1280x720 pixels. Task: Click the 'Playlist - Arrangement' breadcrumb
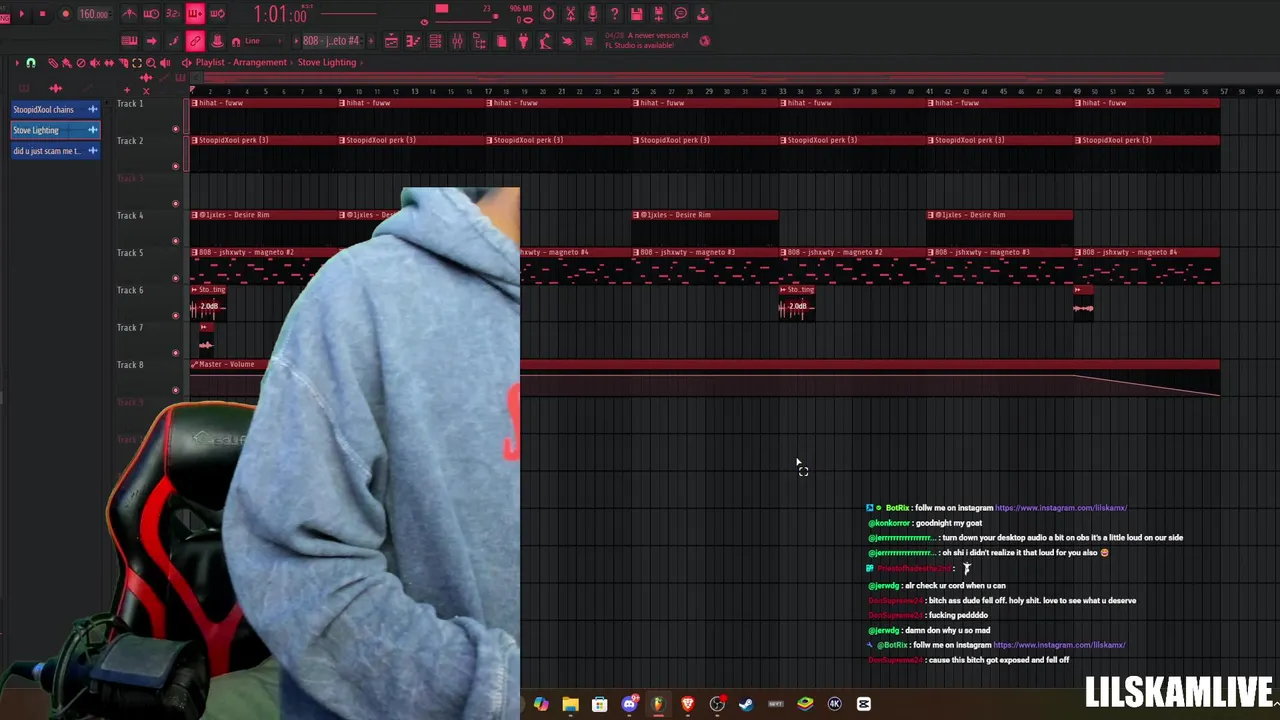point(241,62)
